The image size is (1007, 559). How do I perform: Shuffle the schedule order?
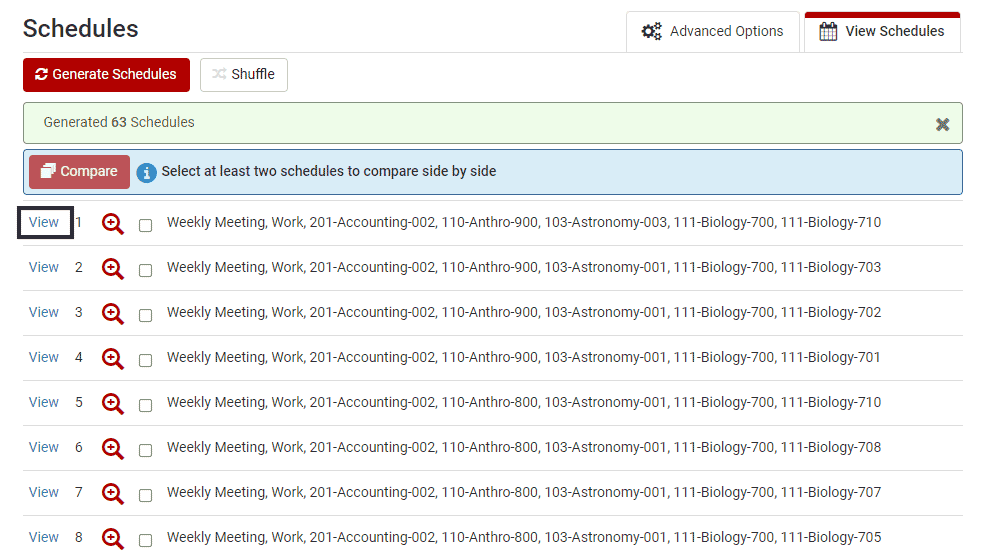coord(243,75)
